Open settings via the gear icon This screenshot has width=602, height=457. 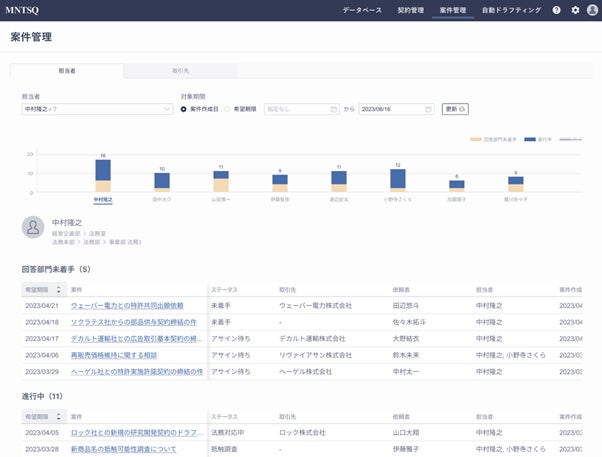575,10
